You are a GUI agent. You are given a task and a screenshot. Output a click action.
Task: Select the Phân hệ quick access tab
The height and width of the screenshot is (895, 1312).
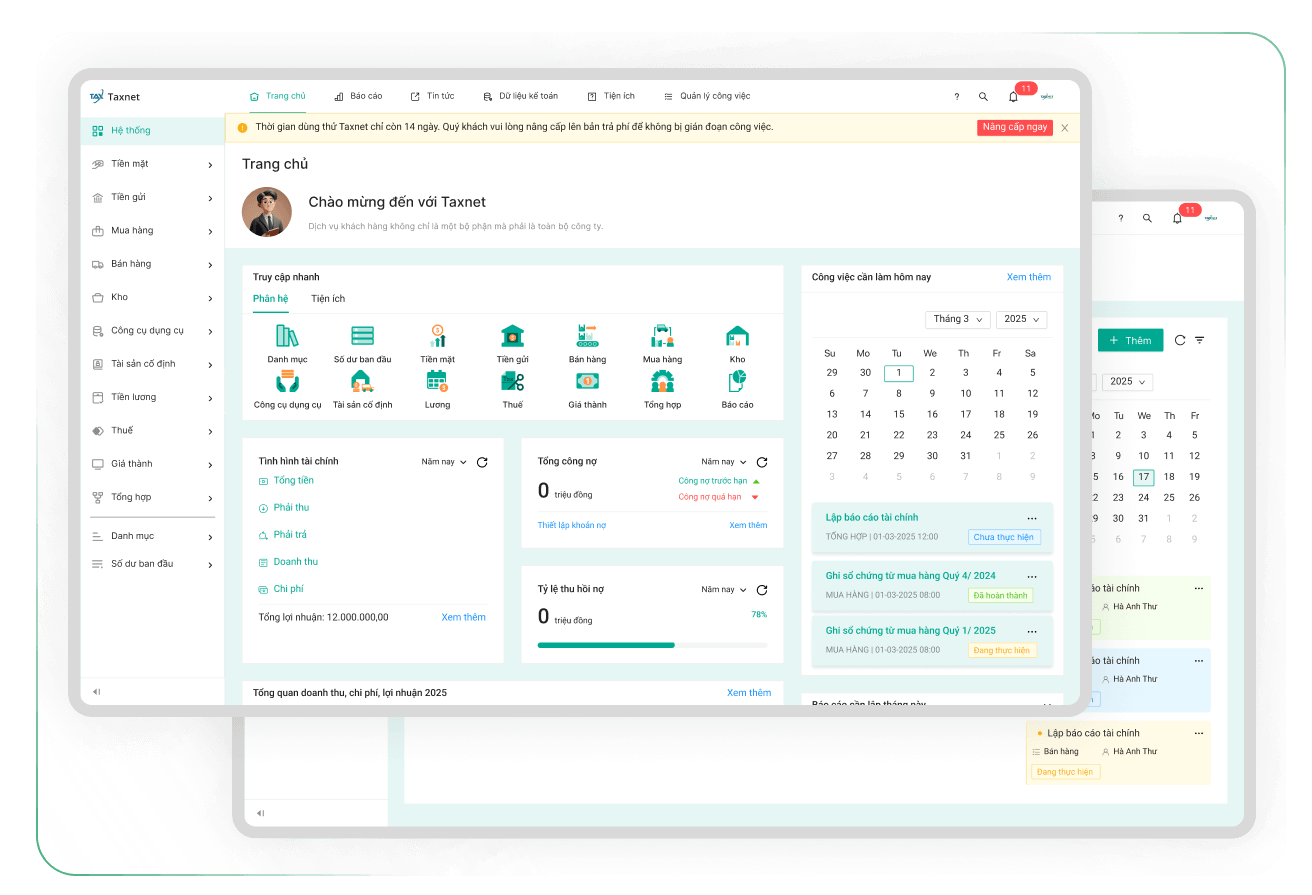pos(270,299)
